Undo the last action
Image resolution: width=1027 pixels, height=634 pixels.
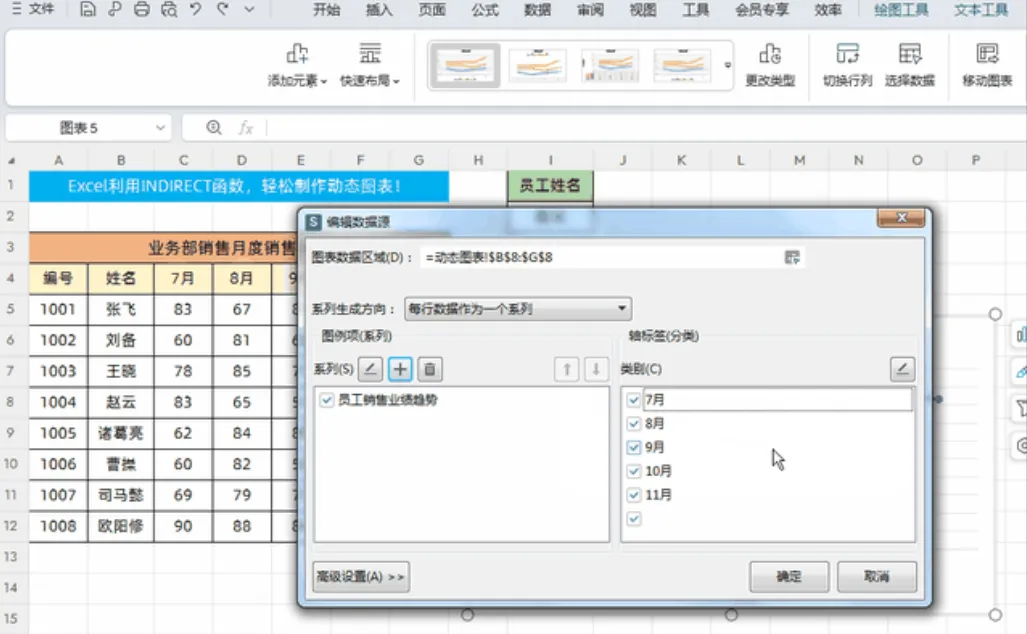(195, 9)
